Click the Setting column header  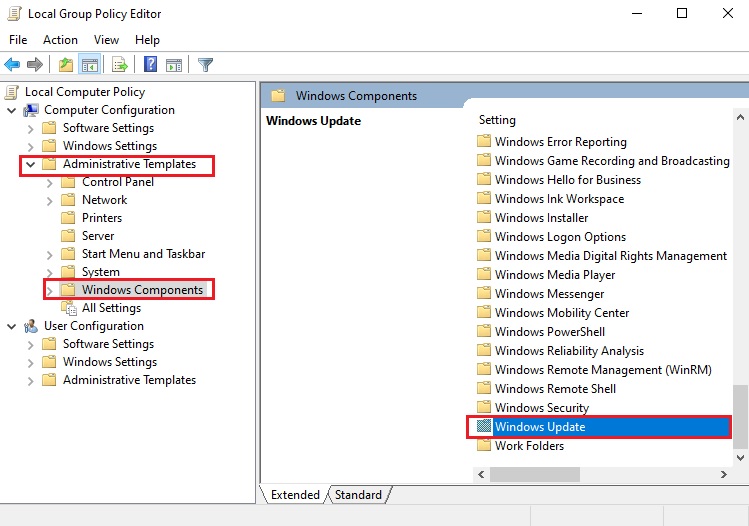(x=497, y=119)
